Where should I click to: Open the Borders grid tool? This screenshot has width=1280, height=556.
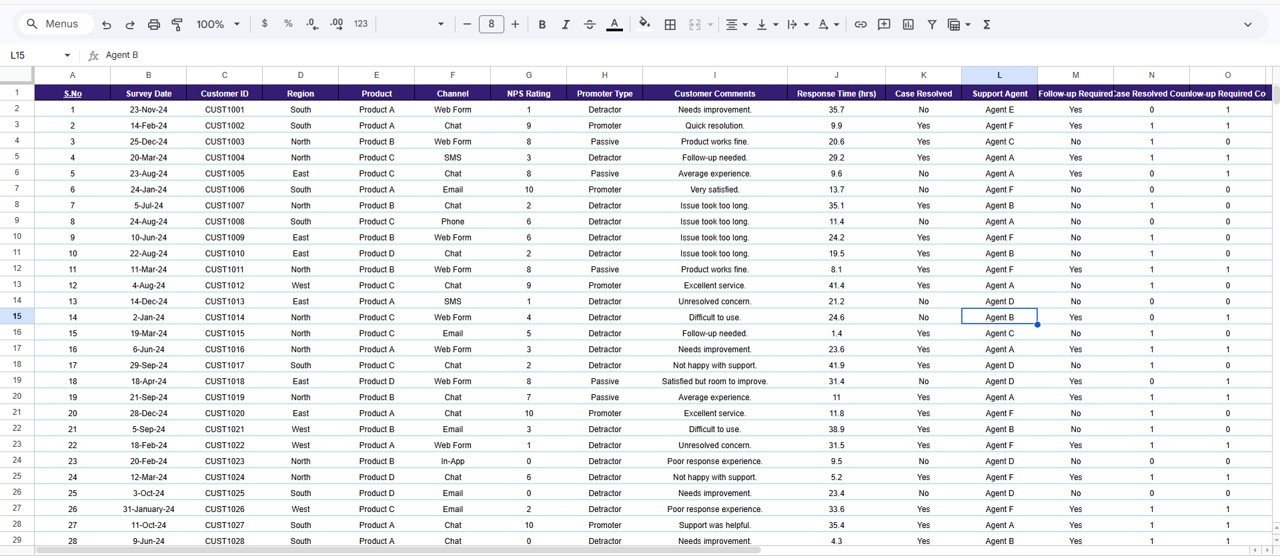[670, 24]
